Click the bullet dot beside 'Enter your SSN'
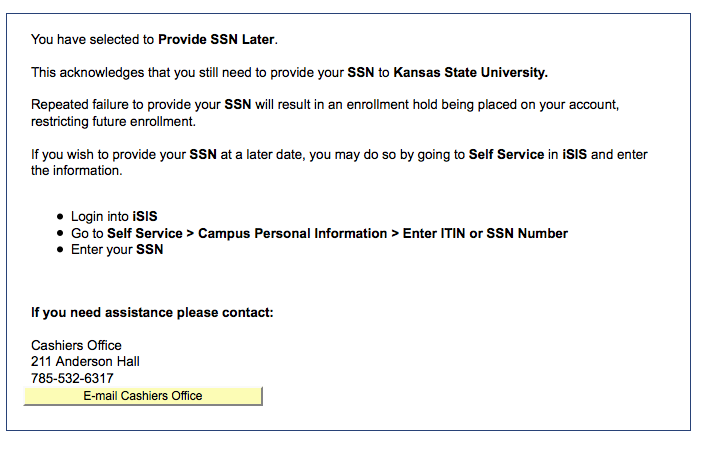710x455 pixels. pos(60,249)
